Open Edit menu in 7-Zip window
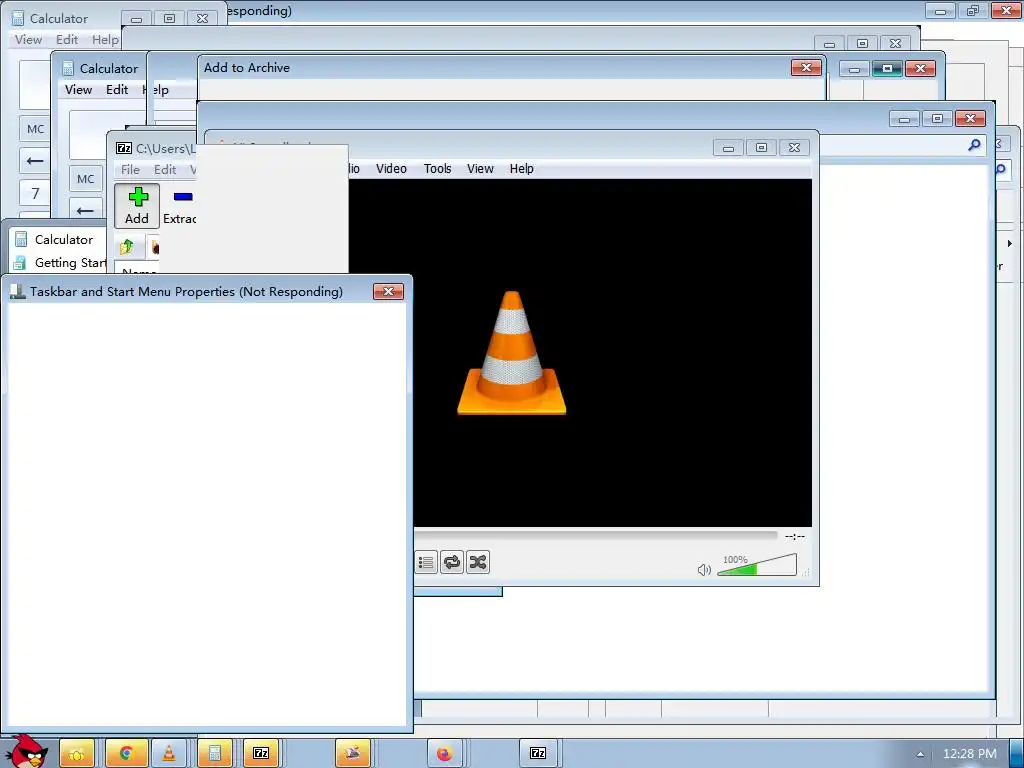 pyautogui.click(x=165, y=170)
